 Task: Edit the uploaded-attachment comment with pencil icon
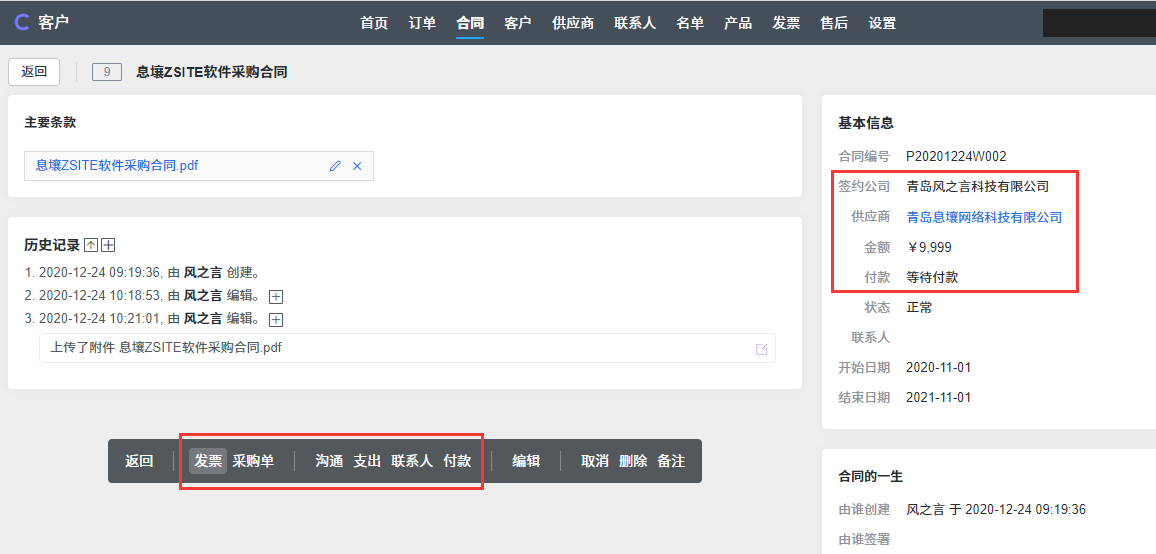tap(762, 349)
